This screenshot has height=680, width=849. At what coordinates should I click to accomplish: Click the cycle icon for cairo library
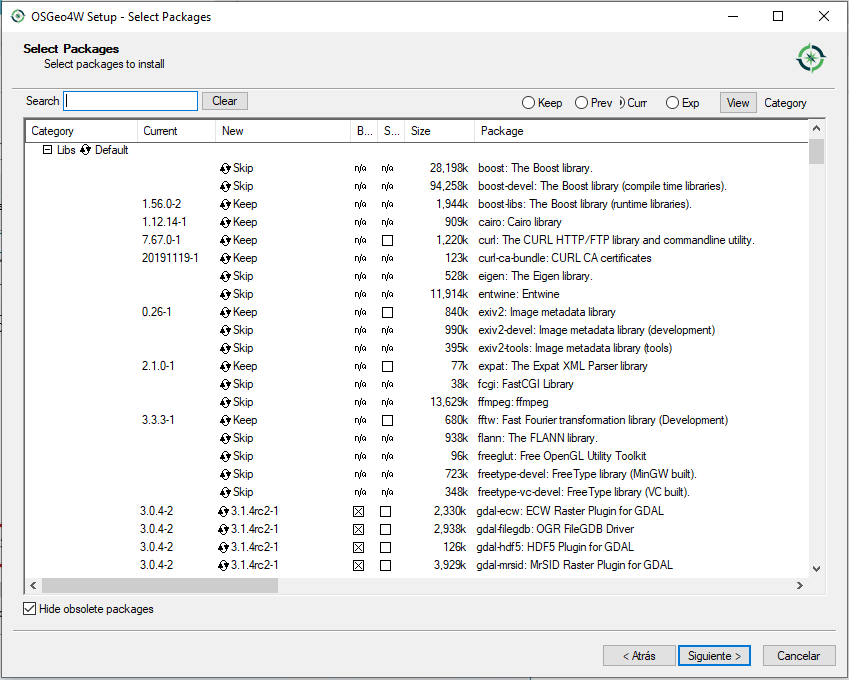pos(225,223)
